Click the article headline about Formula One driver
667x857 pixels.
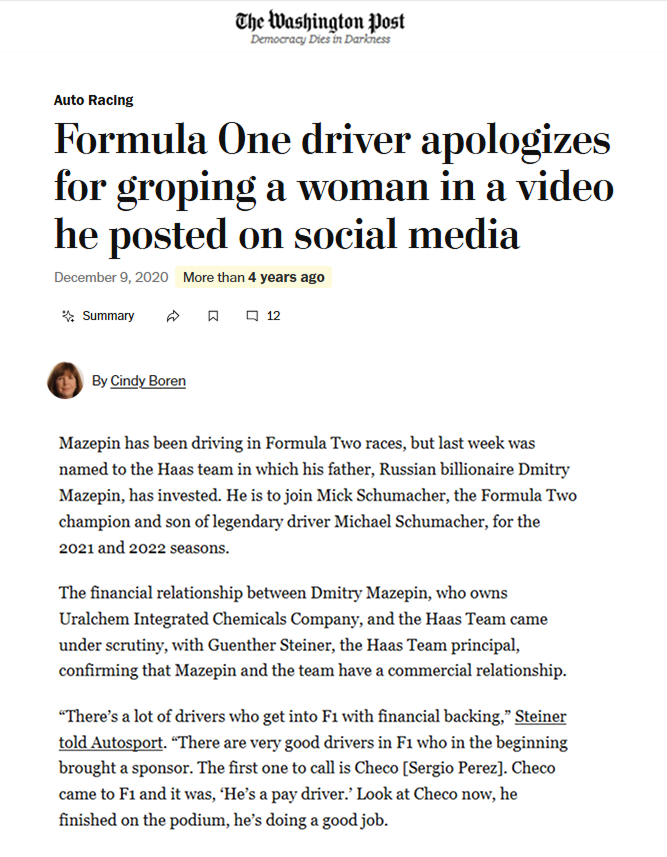click(333, 187)
